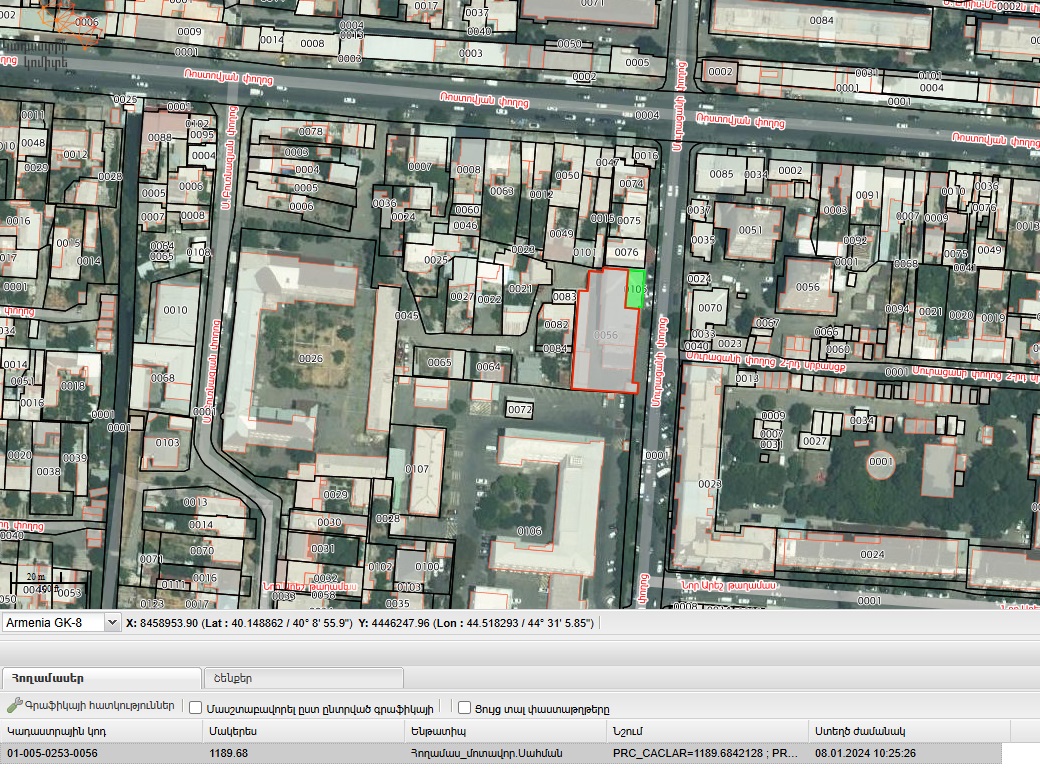Viewport: 1040px width, 778px height.
Task: Click the creation time 08.01.2024 10:25:26
Action: (x=865, y=753)
